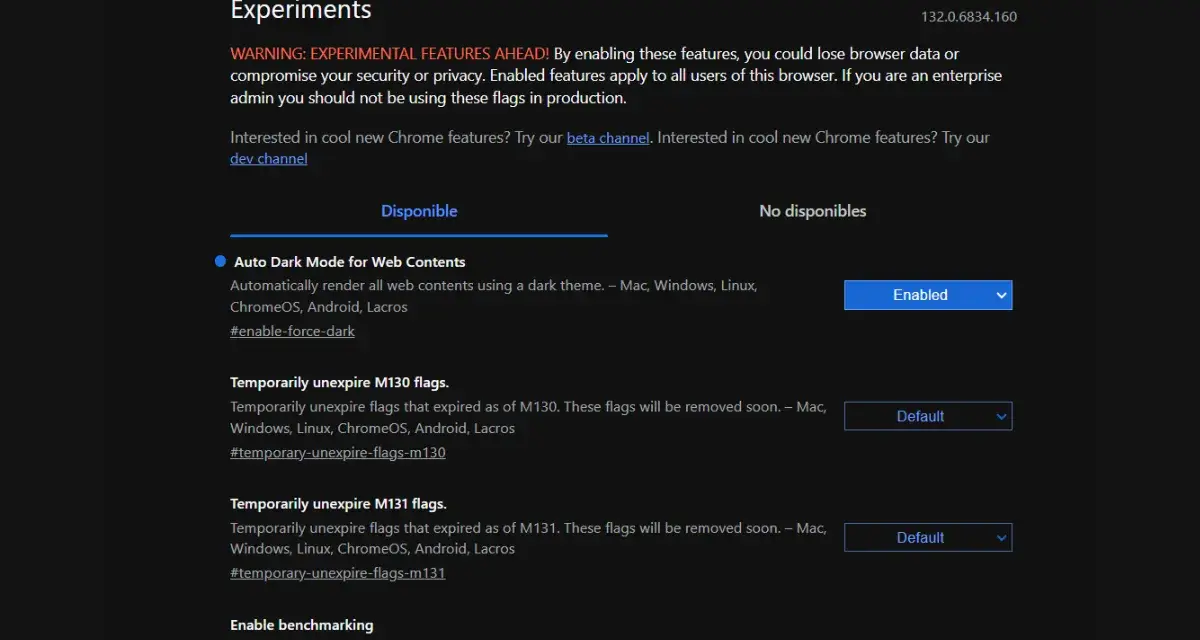The height and width of the screenshot is (640, 1200).
Task: Open the beta channel link
Action: click(x=608, y=138)
